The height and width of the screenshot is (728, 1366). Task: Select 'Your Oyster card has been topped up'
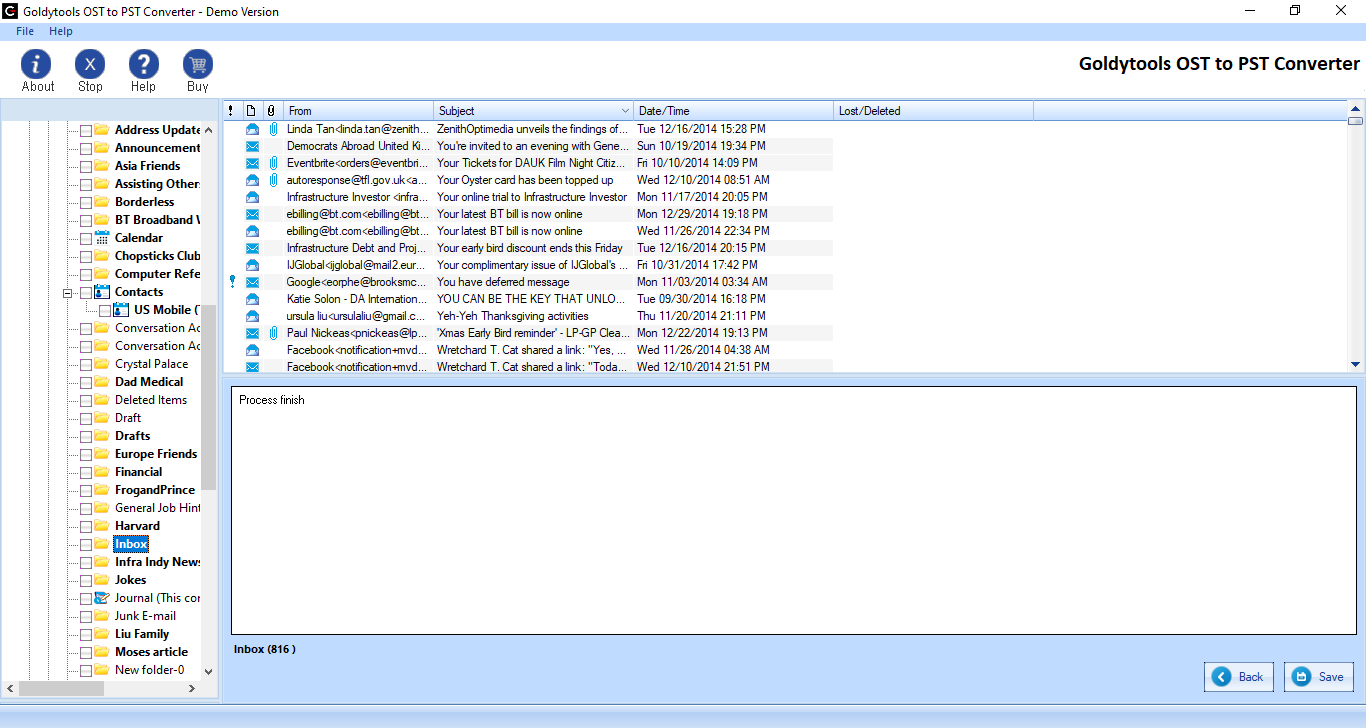click(525, 180)
